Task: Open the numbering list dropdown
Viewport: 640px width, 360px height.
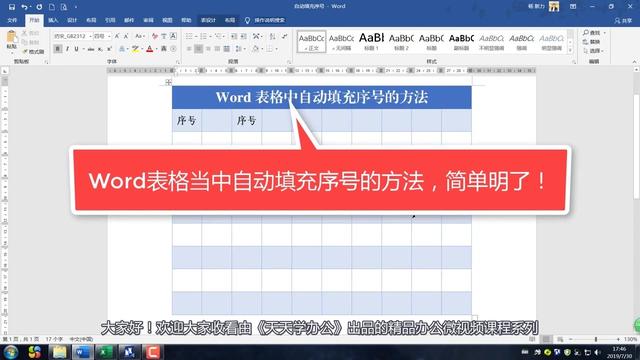Action: (211, 36)
